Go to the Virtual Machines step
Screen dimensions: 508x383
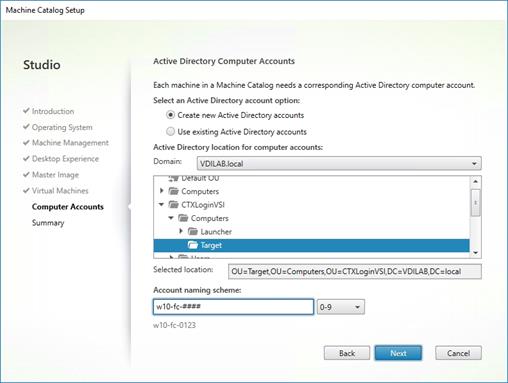[x=60, y=191]
